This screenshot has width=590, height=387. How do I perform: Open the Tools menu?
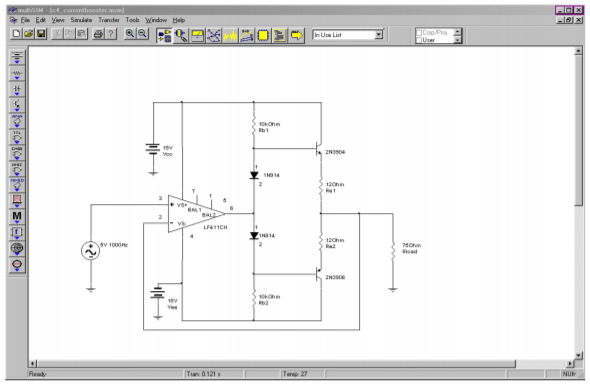[132, 20]
